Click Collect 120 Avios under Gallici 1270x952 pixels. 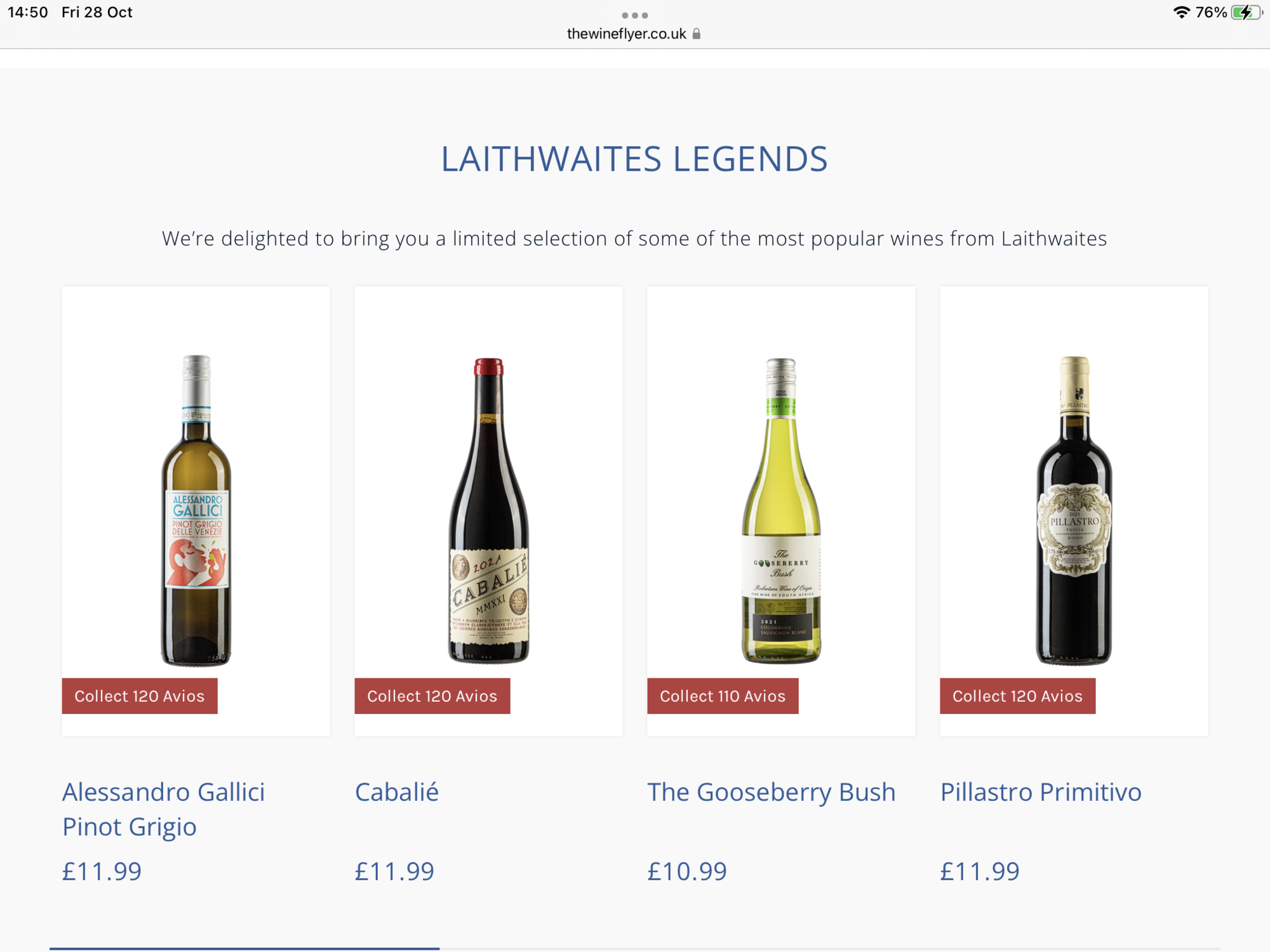[x=140, y=696]
